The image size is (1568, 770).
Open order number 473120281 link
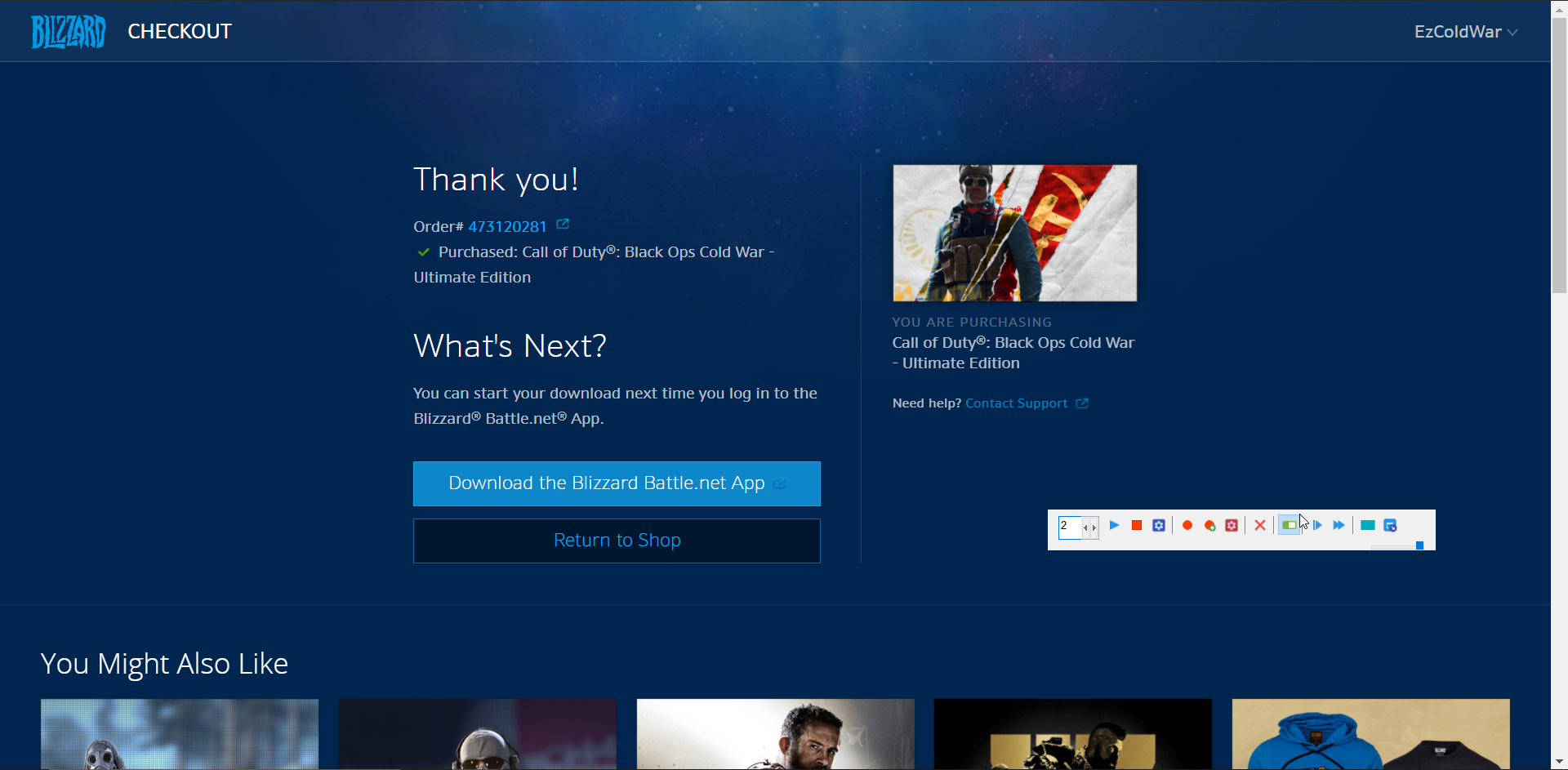[x=507, y=226]
